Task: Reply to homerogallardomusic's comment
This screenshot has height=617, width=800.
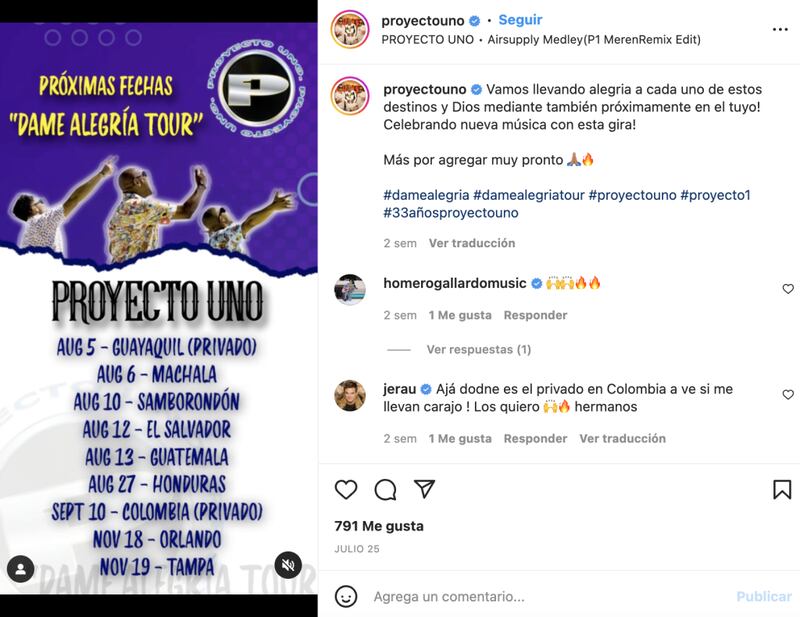Action: click(x=535, y=315)
